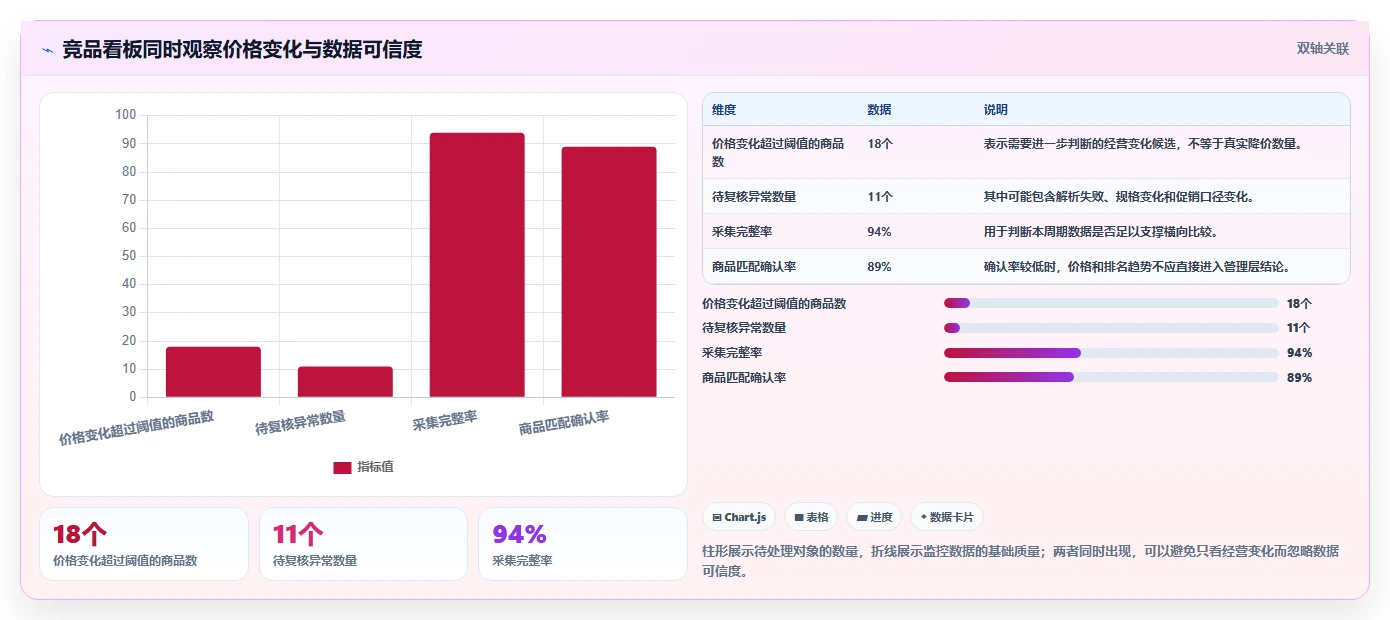
Task: Click the lightning icon beside the dashboard title
Action: point(47,49)
